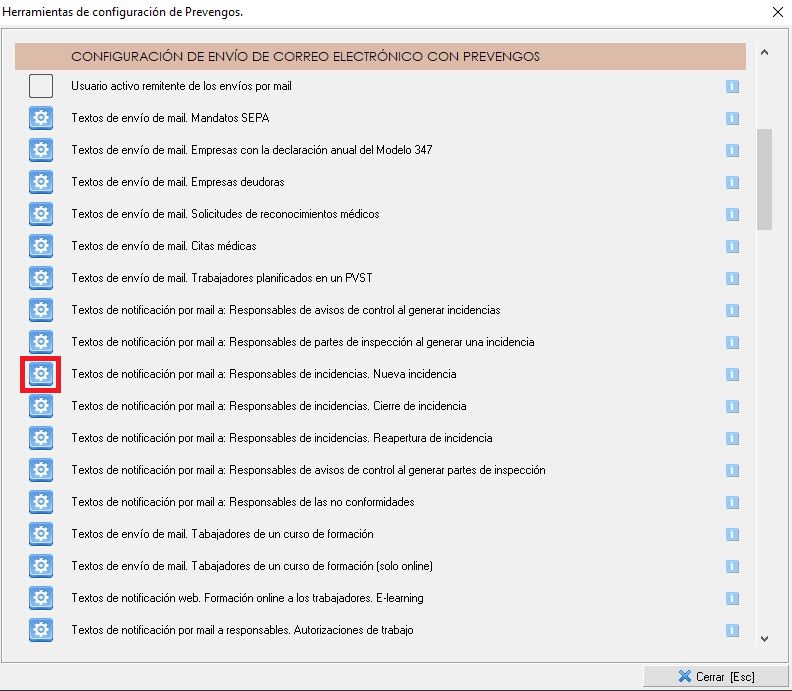Close the Herramientas de configuración window
The image size is (792, 691).
(x=777, y=12)
